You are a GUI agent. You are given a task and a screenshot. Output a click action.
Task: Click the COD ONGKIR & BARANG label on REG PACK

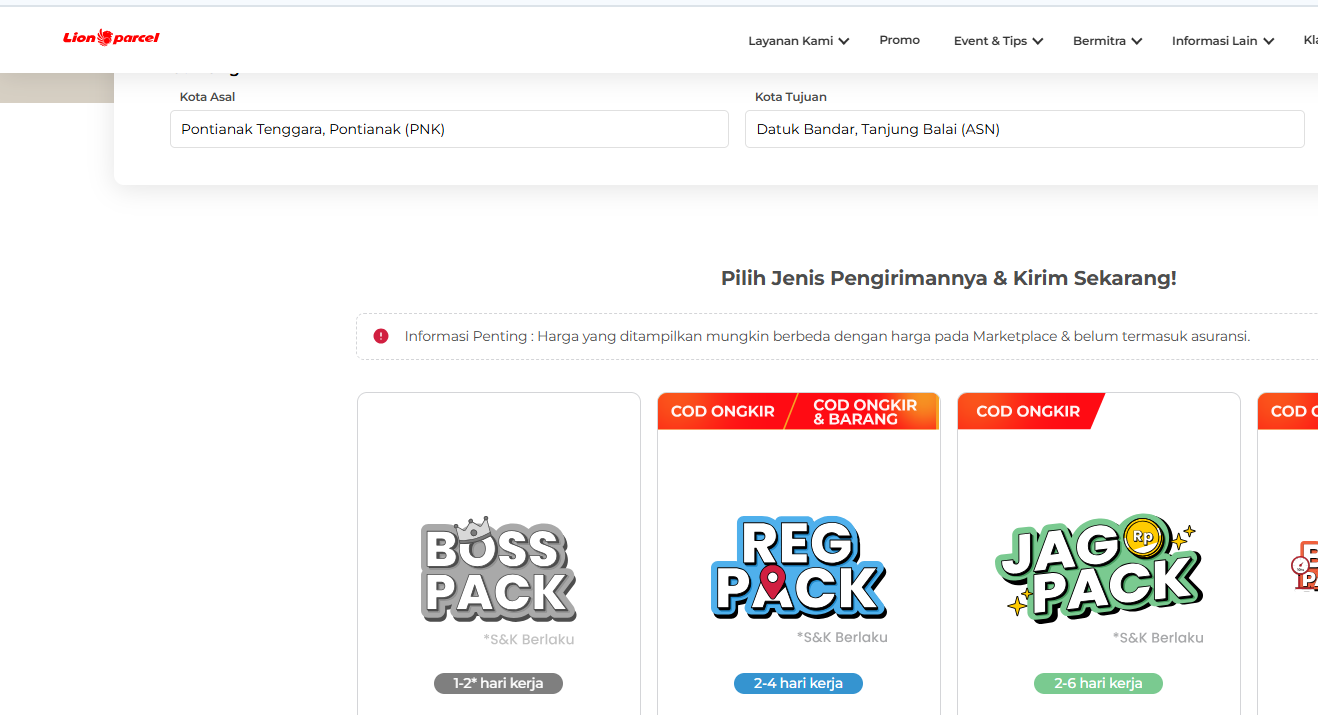click(865, 412)
